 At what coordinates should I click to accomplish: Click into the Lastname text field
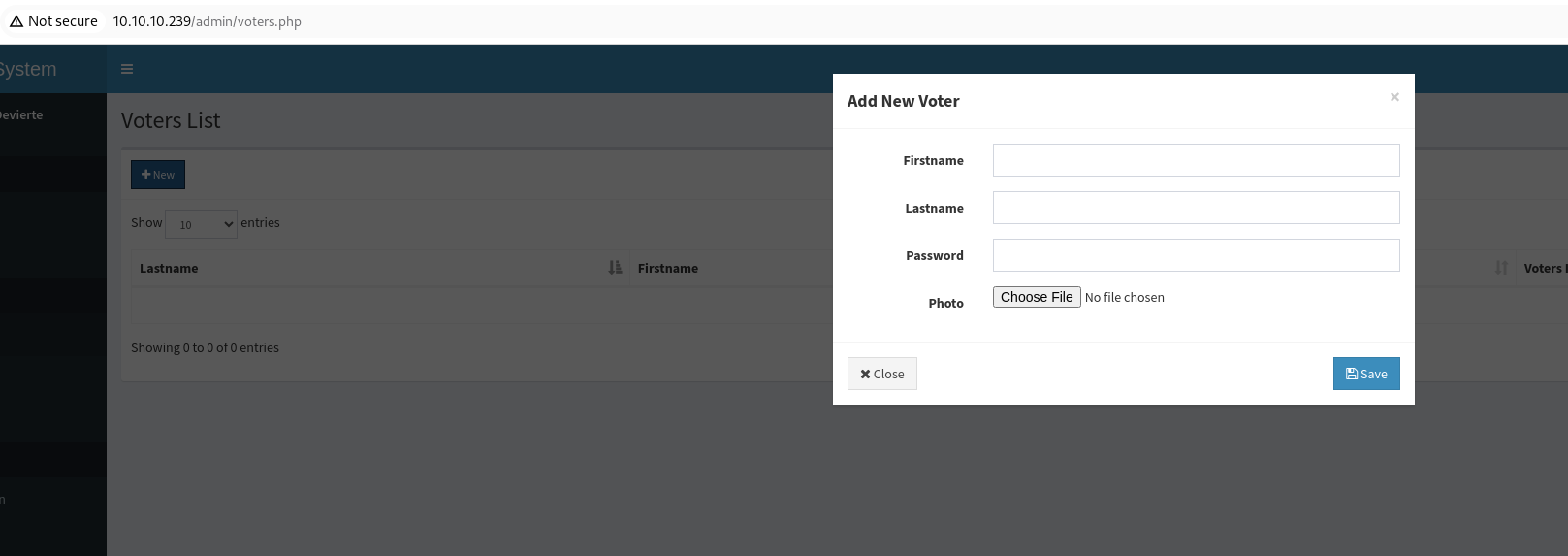point(1196,208)
